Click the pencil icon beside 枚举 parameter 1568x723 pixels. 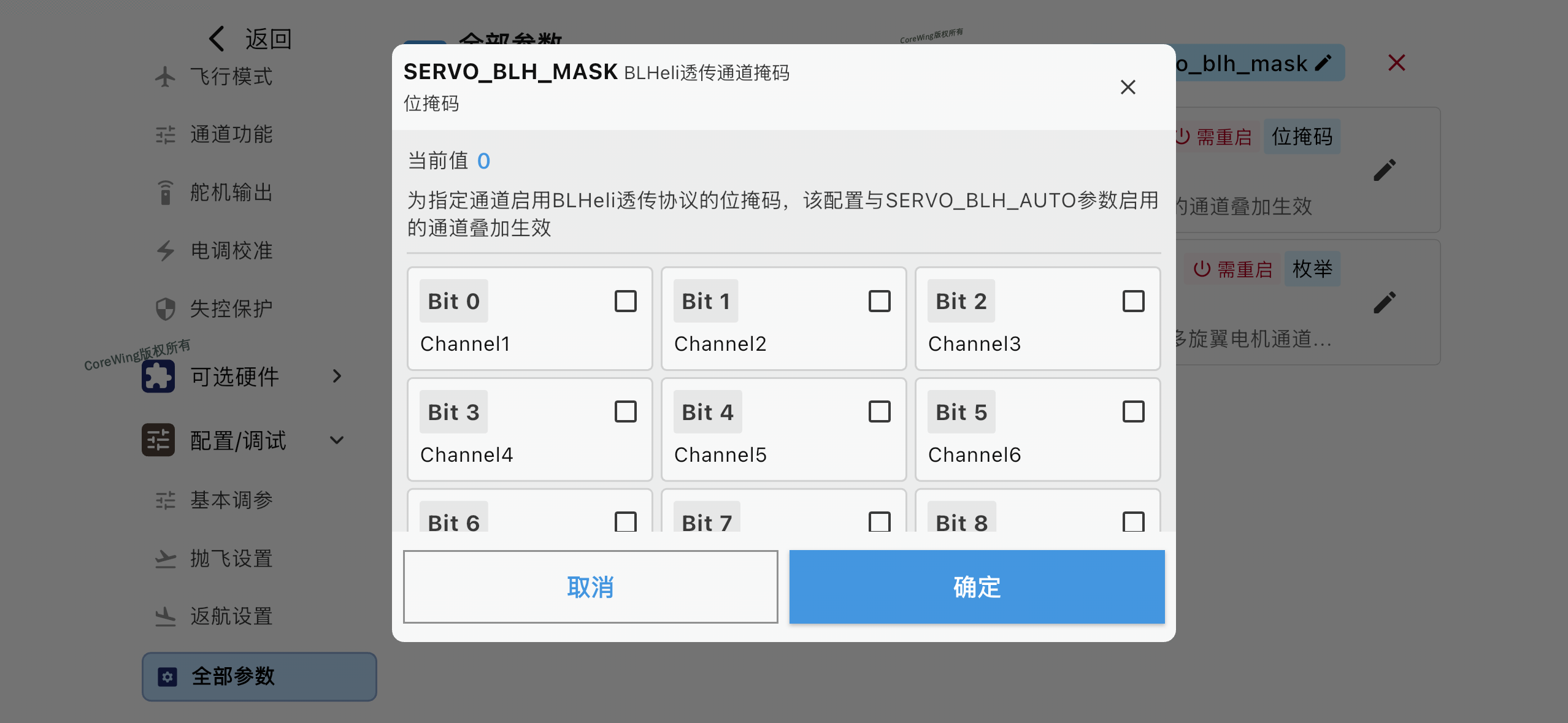click(1384, 303)
